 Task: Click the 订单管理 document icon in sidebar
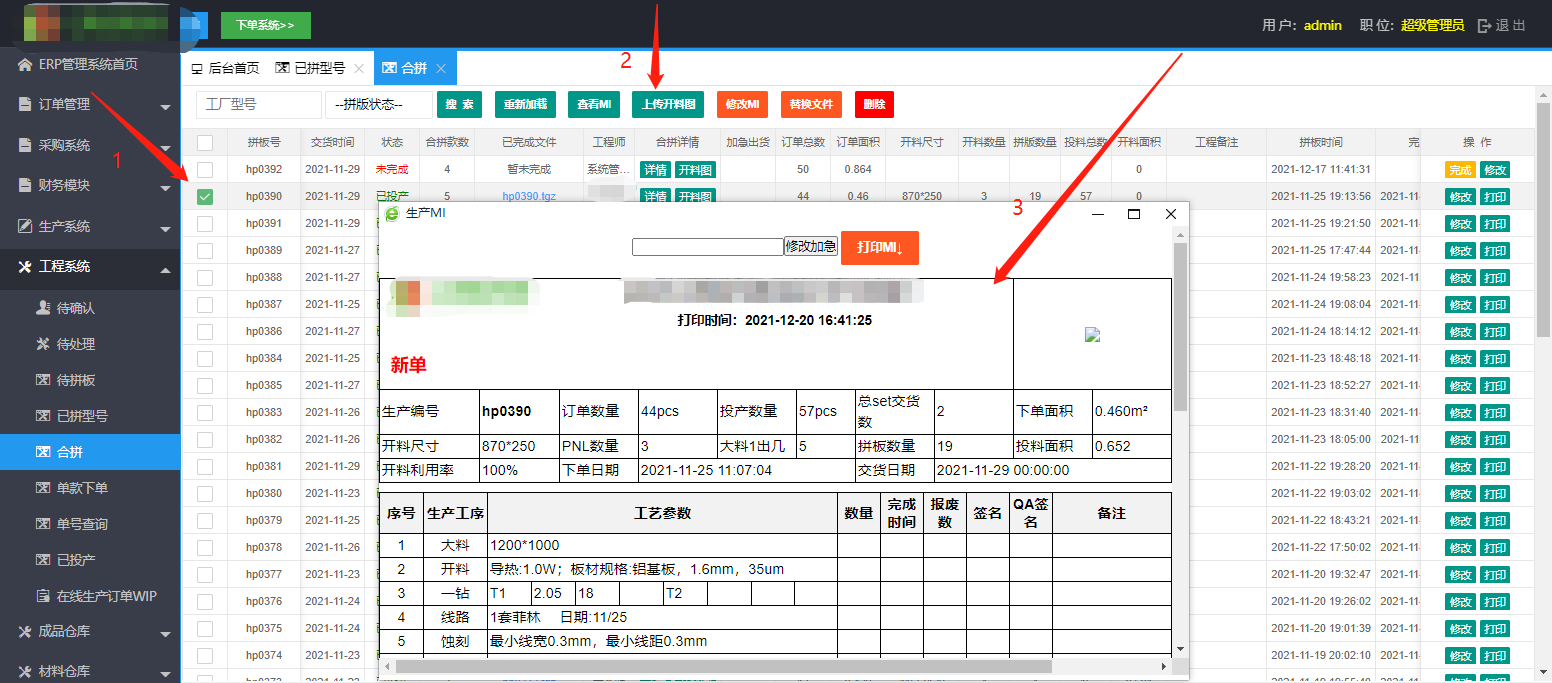click(25, 105)
